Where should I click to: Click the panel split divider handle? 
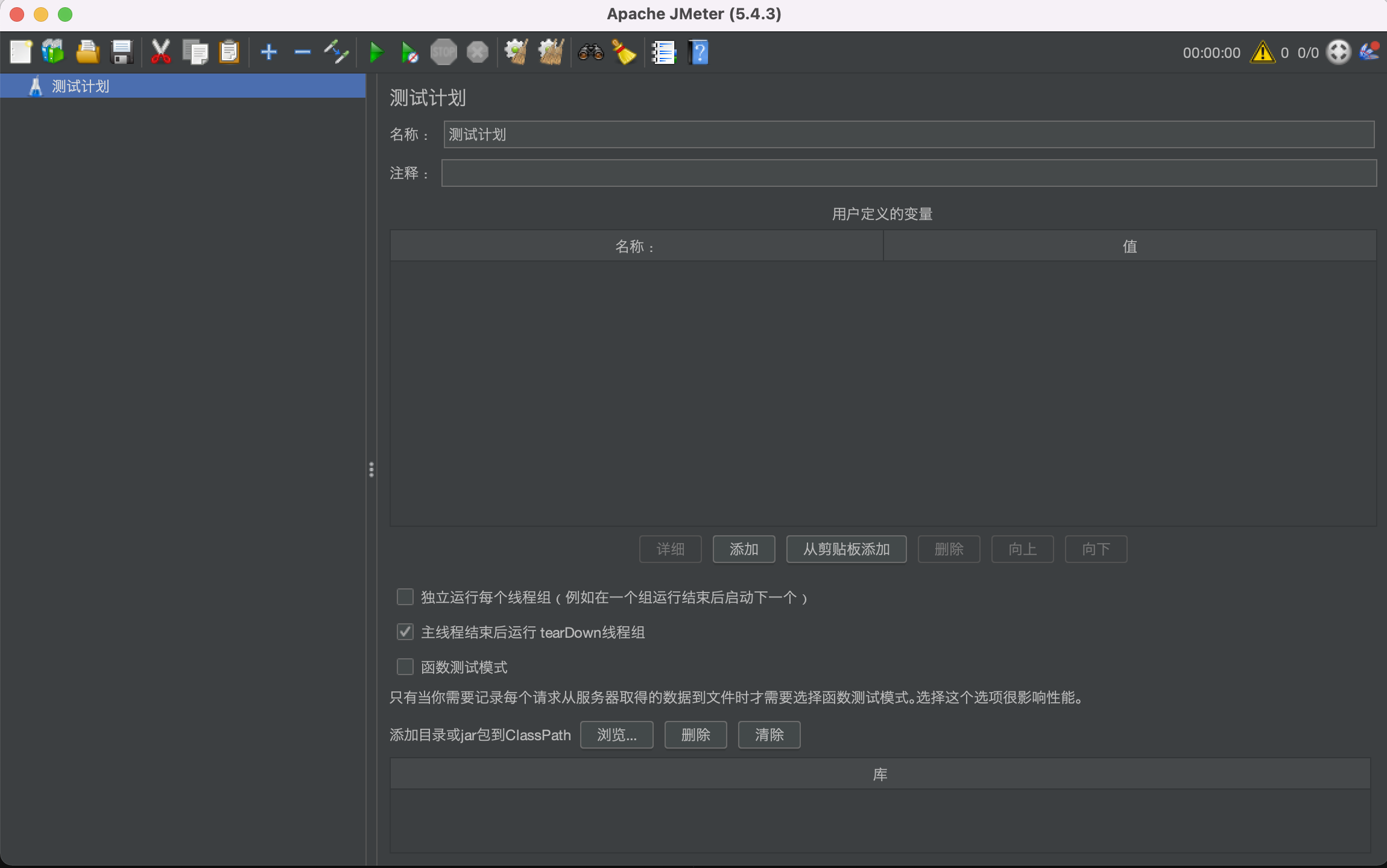click(371, 470)
